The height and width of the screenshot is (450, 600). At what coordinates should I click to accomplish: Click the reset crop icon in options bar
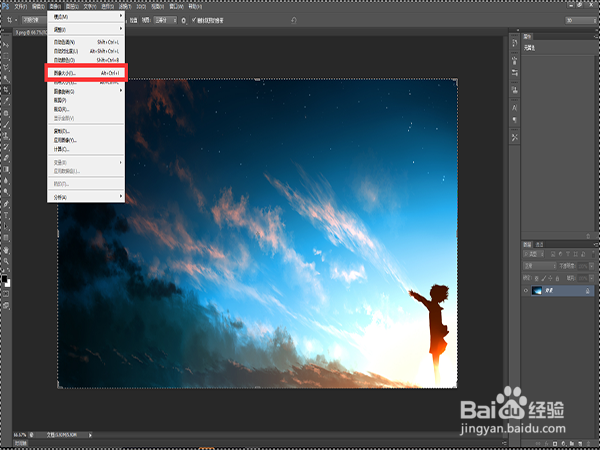(x=293, y=20)
